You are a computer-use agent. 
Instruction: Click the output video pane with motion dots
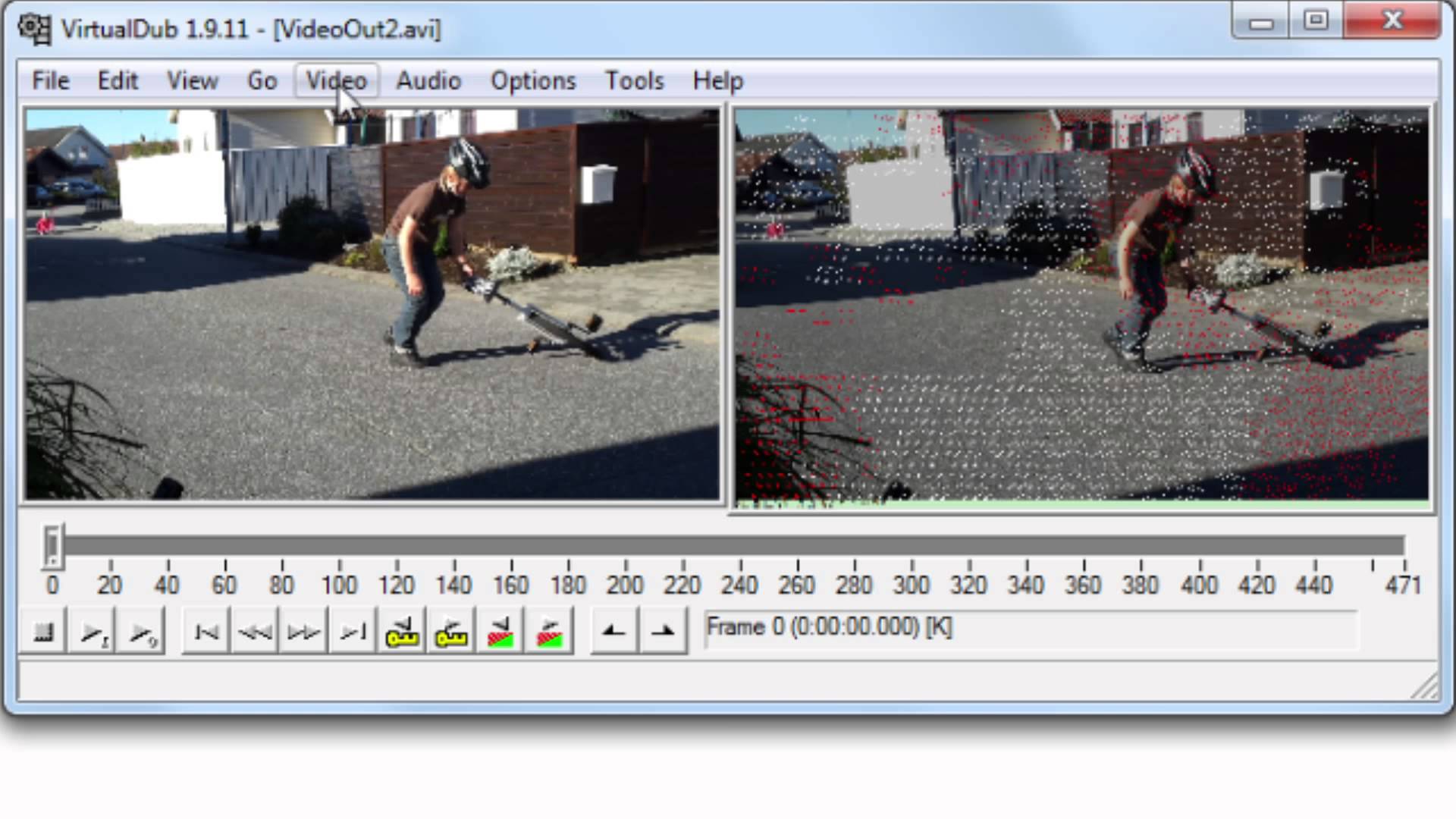tap(1081, 306)
